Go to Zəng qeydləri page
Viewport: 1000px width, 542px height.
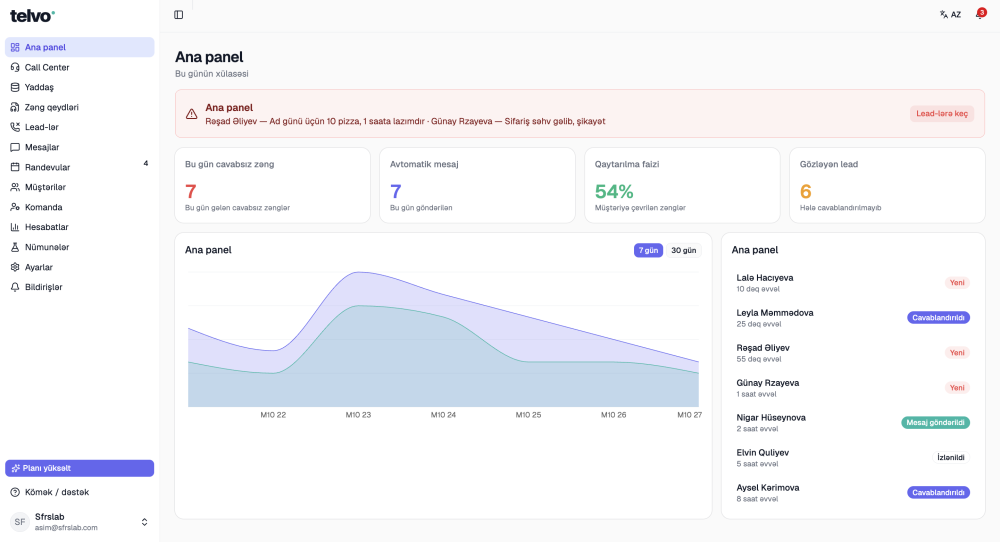coord(80,107)
